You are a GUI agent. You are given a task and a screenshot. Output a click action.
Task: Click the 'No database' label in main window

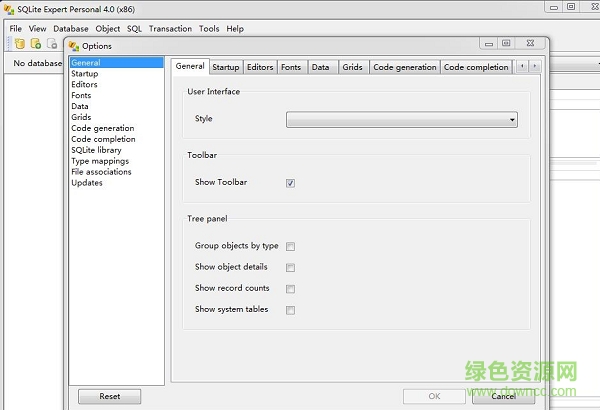coord(38,63)
